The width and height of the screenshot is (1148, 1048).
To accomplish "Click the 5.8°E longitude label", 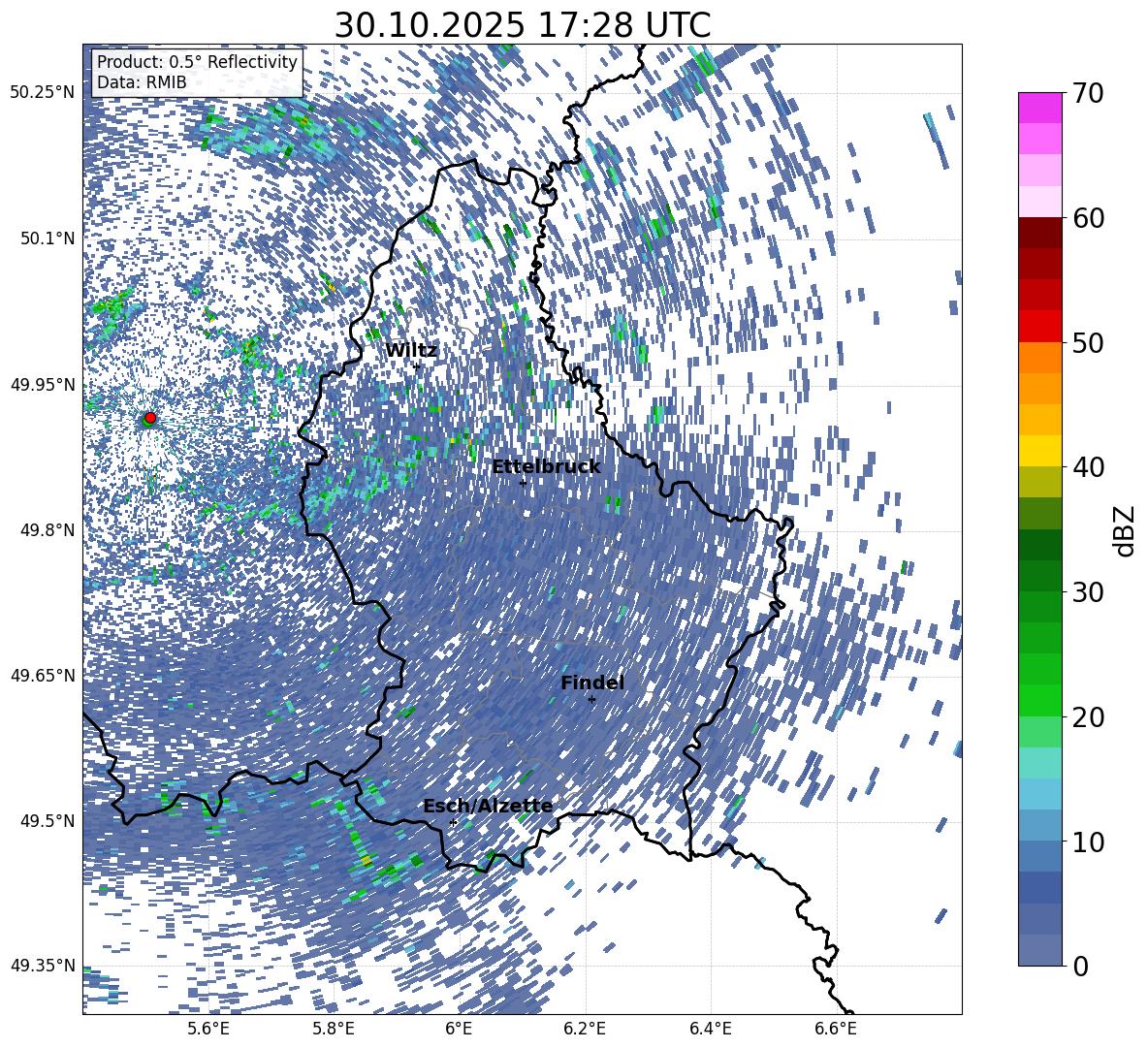I will coord(334,1029).
